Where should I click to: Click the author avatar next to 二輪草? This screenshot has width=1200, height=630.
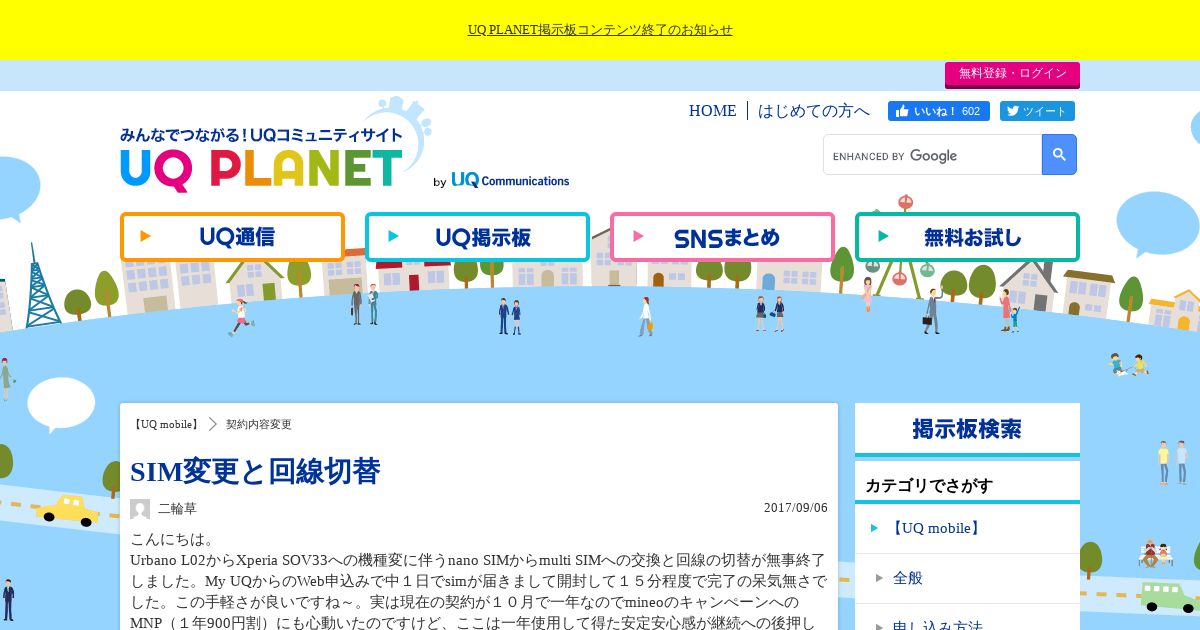pyautogui.click(x=140, y=508)
